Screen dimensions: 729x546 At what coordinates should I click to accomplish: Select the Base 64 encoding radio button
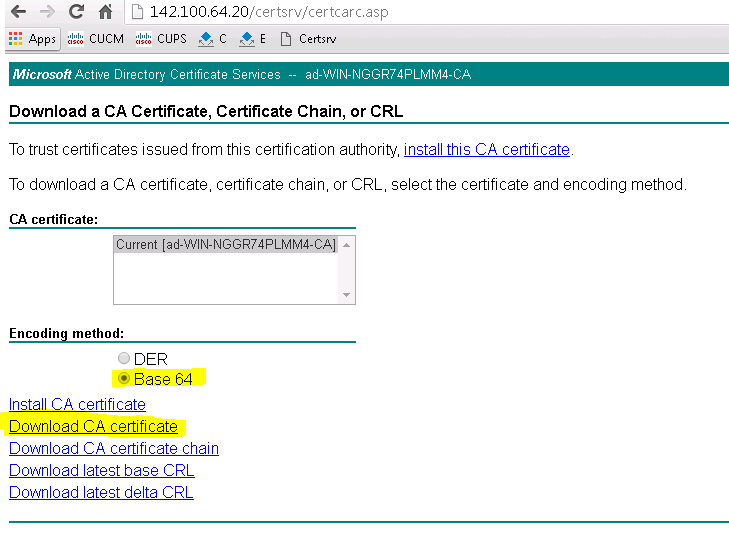tap(124, 379)
